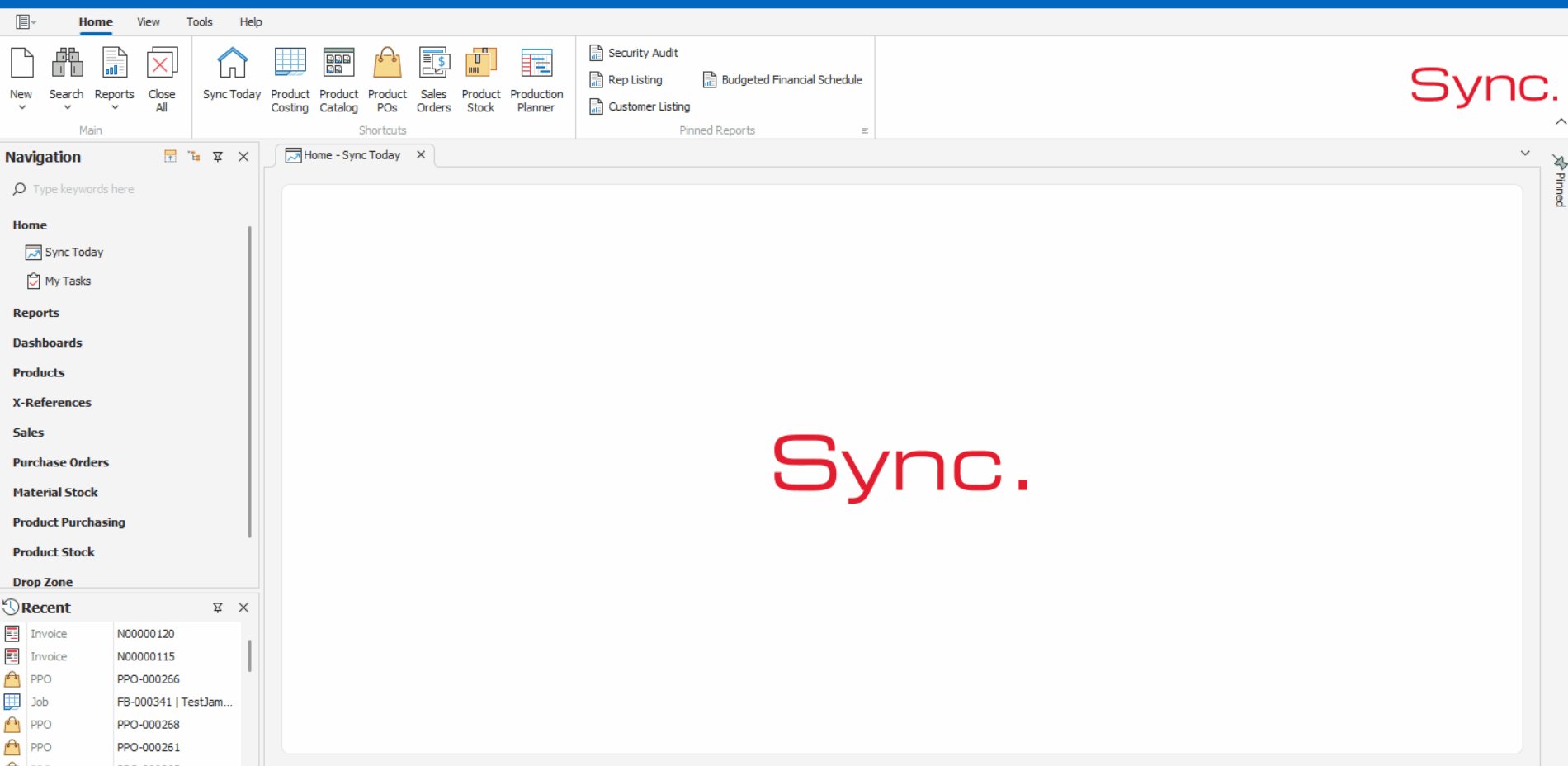
Task: Switch to the Tools ribbon tab
Action: click(199, 22)
